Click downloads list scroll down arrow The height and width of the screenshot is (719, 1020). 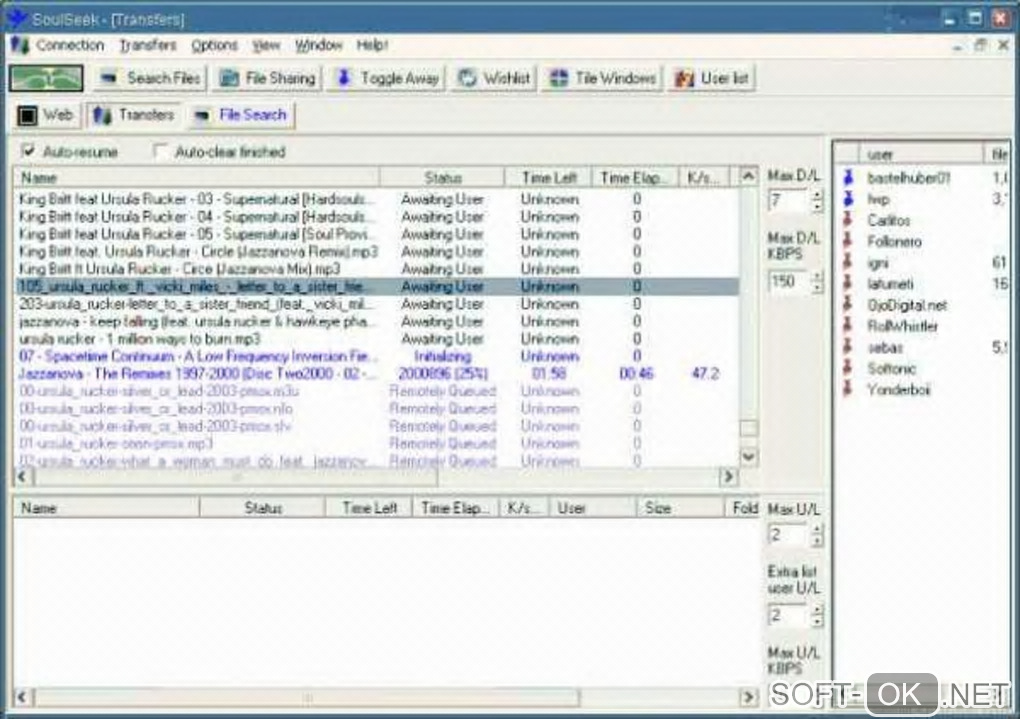tap(748, 457)
